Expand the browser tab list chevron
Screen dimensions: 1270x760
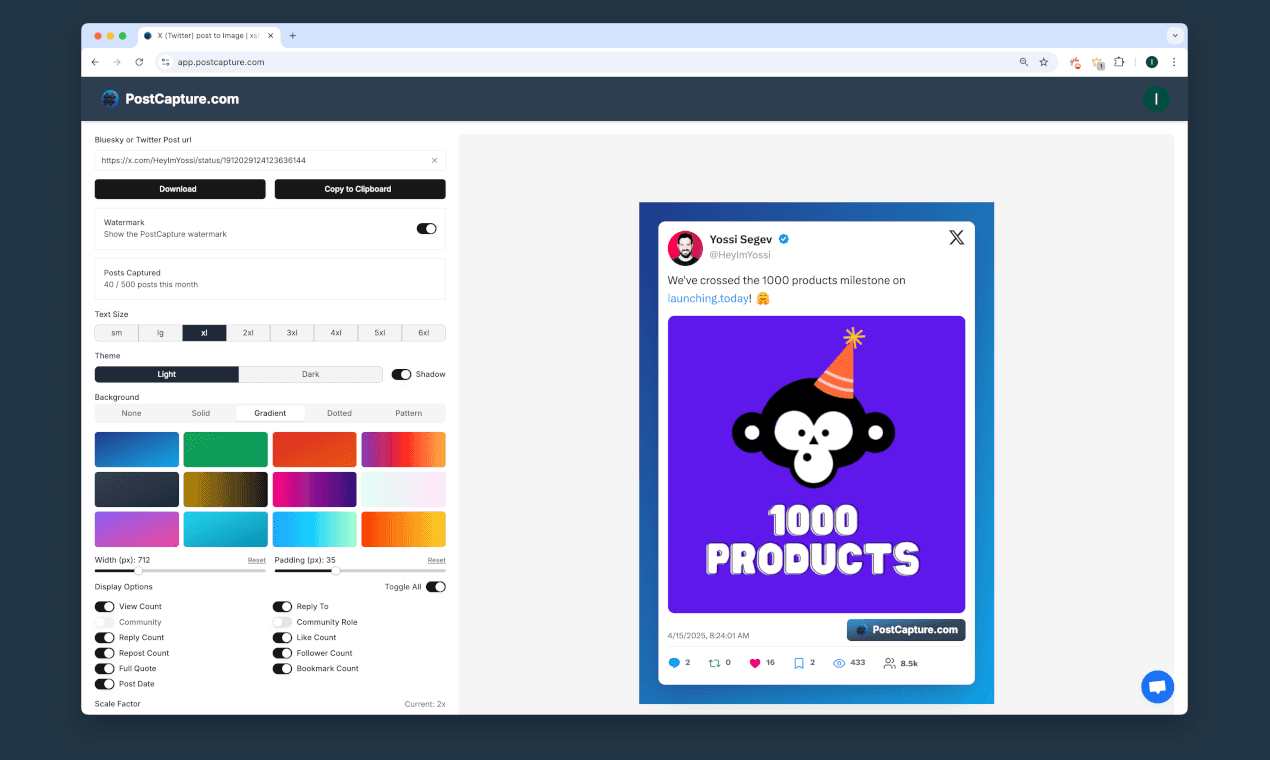click(x=1175, y=36)
